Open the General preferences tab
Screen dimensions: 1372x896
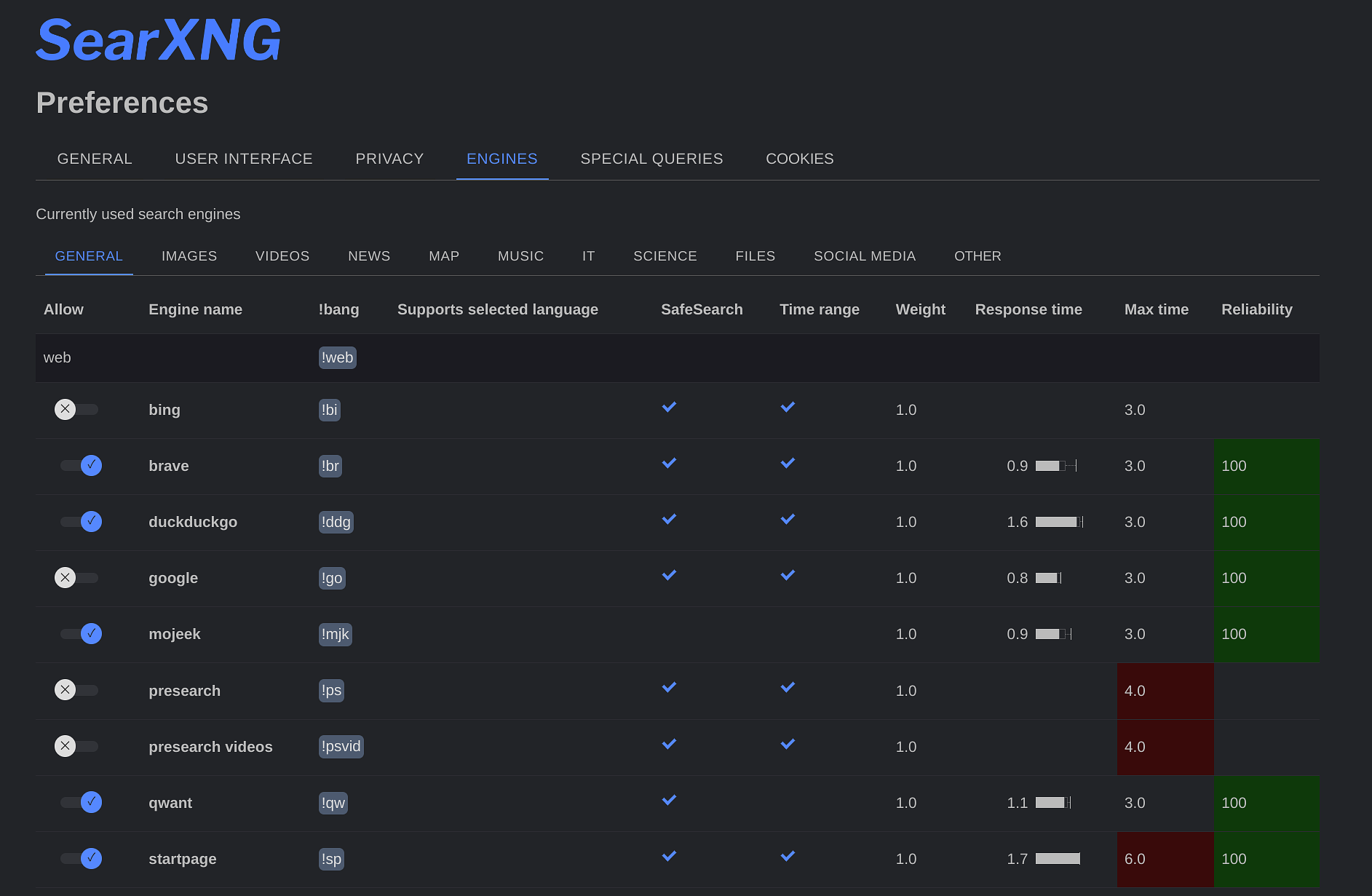click(95, 159)
